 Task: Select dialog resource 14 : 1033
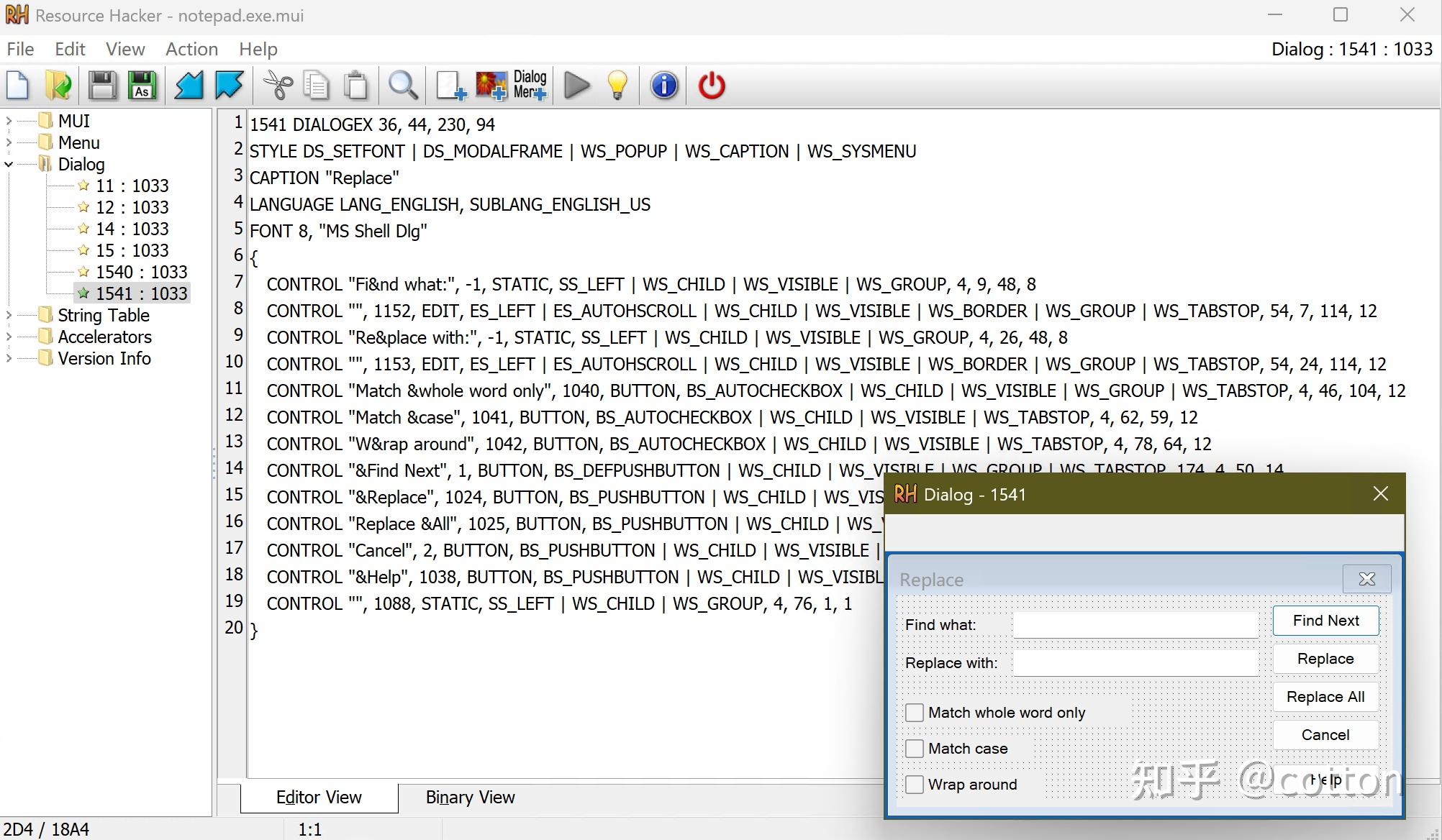[132, 229]
